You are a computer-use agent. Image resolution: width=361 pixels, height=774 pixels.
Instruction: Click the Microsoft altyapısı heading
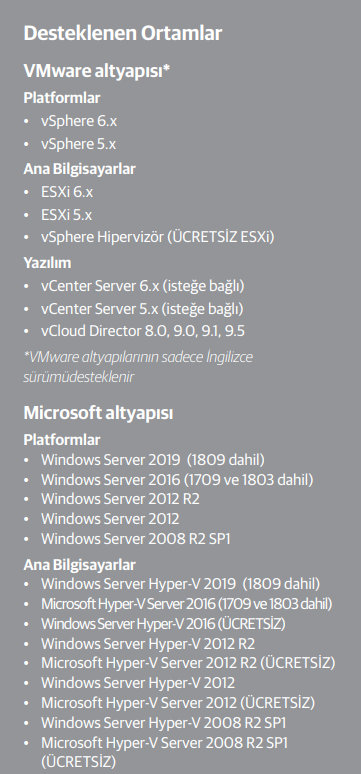tap(98, 414)
